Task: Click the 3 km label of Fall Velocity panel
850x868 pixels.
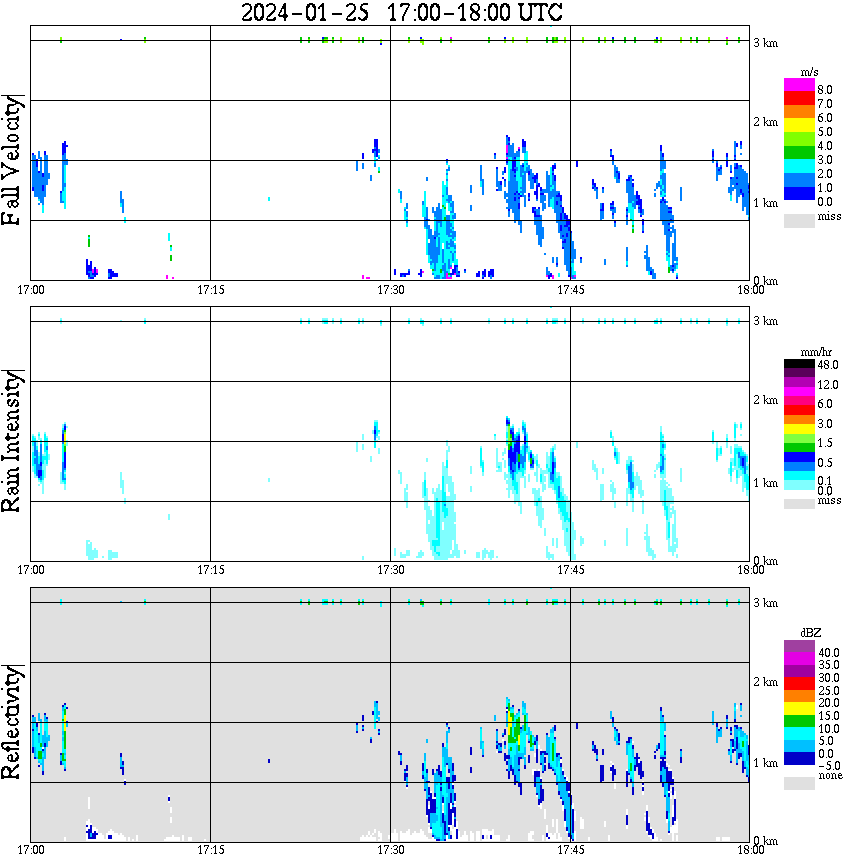Action: pyautogui.click(x=765, y=43)
